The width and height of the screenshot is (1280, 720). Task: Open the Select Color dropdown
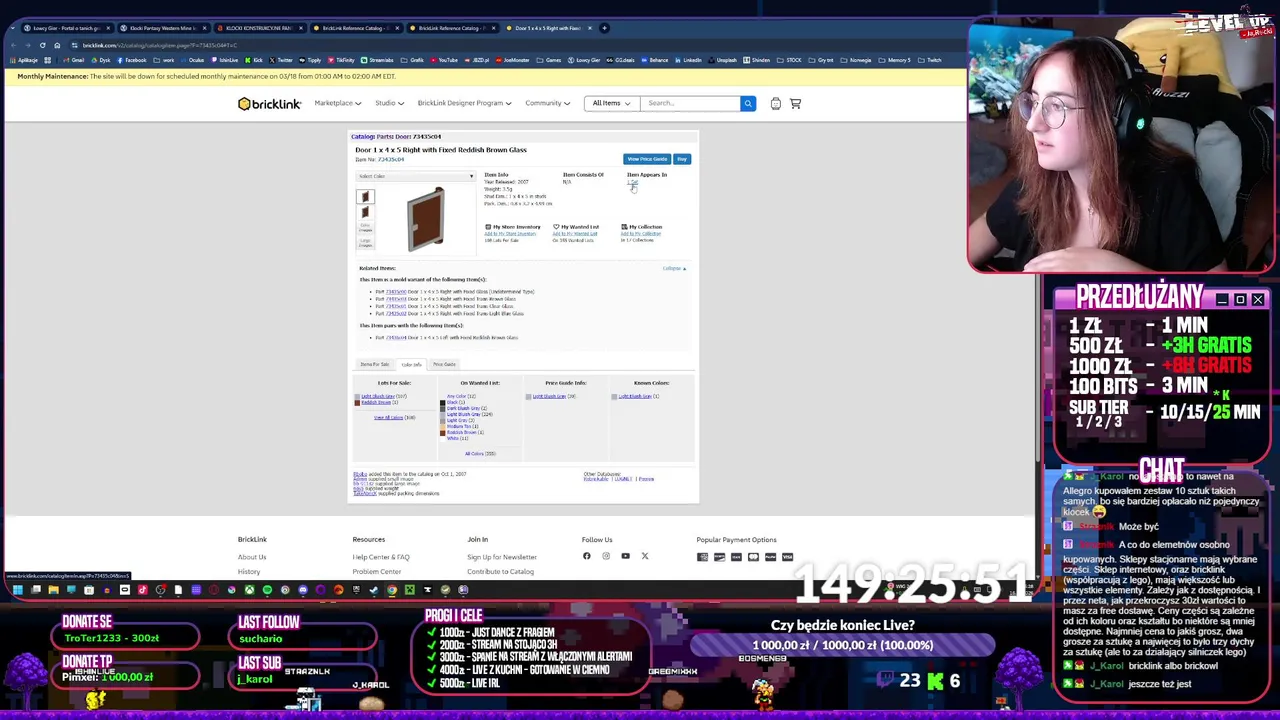(x=415, y=176)
